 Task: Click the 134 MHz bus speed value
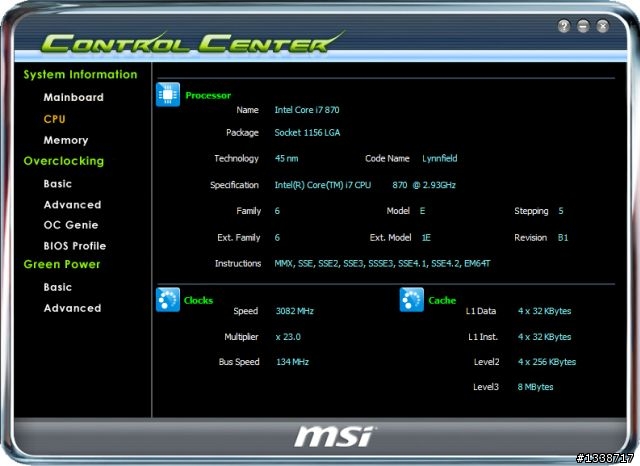tap(293, 362)
